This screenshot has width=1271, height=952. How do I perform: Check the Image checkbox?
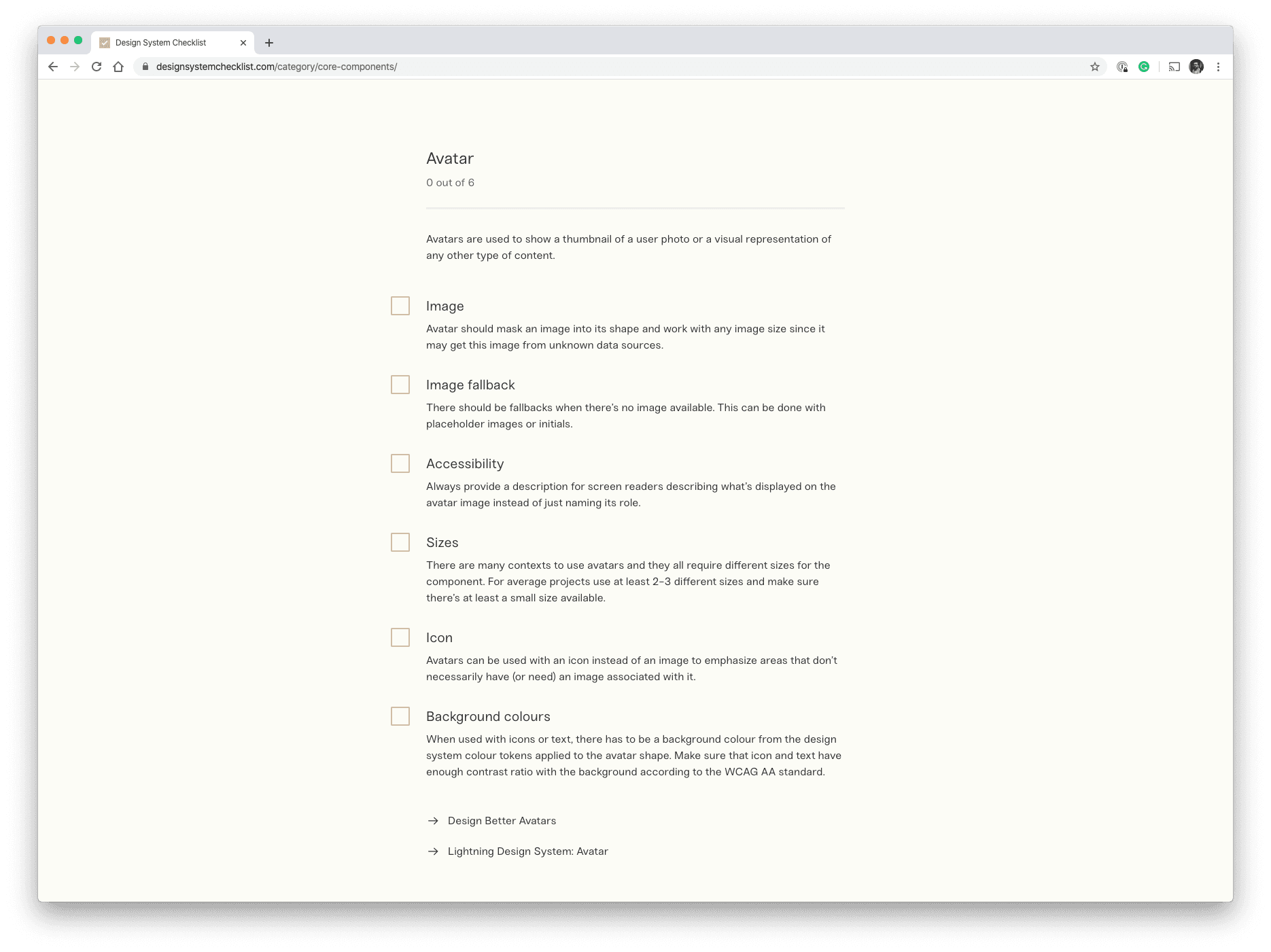point(400,306)
